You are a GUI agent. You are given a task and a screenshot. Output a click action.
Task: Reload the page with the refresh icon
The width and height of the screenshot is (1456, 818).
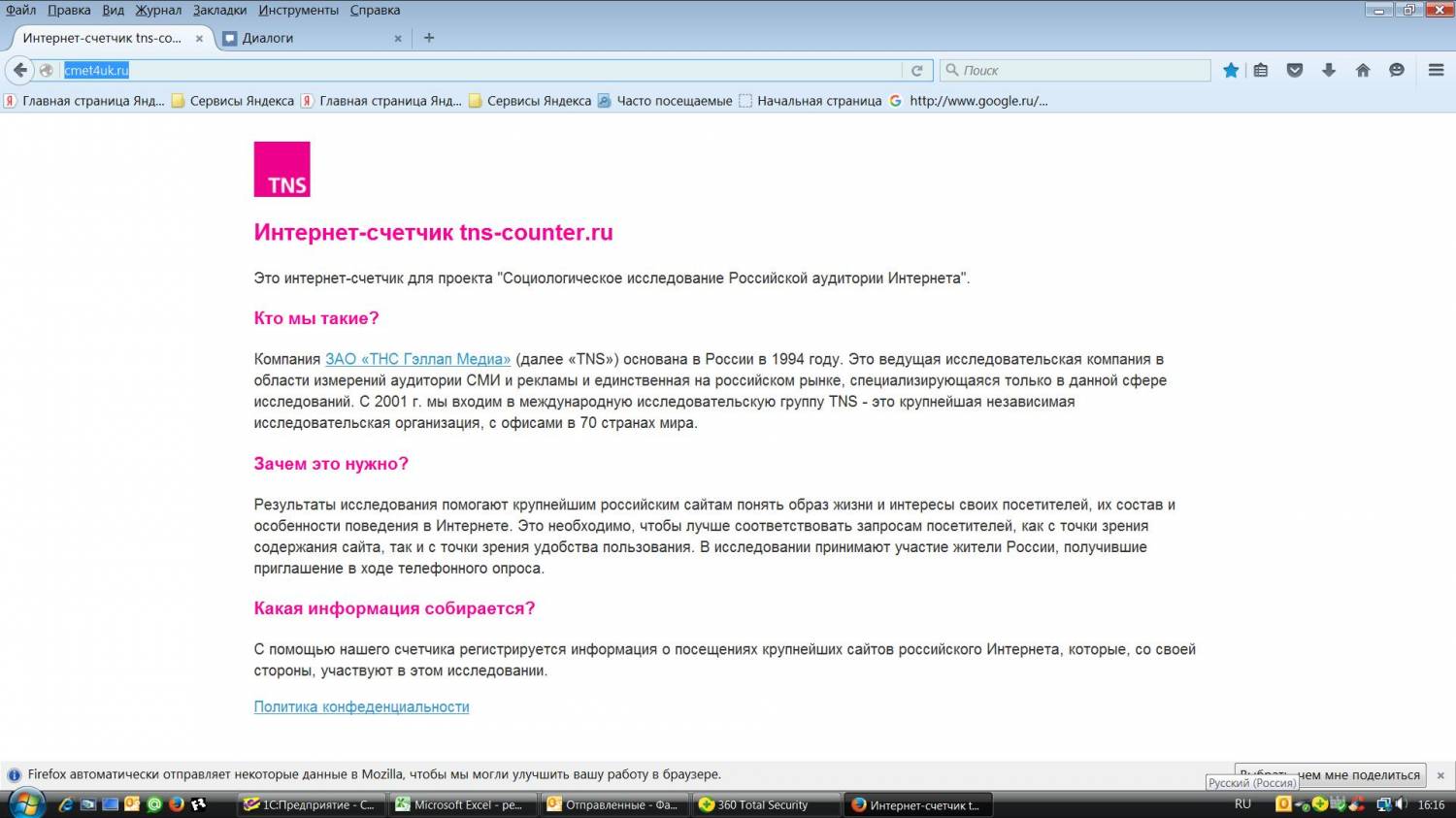click(916, 70)
